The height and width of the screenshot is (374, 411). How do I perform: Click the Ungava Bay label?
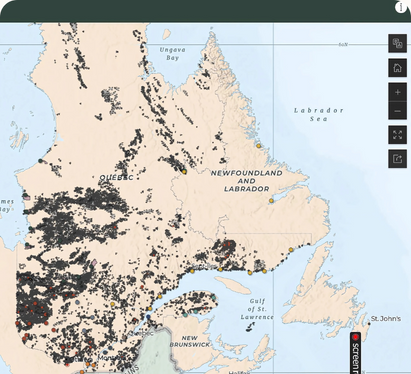click(x=172, y=54)
